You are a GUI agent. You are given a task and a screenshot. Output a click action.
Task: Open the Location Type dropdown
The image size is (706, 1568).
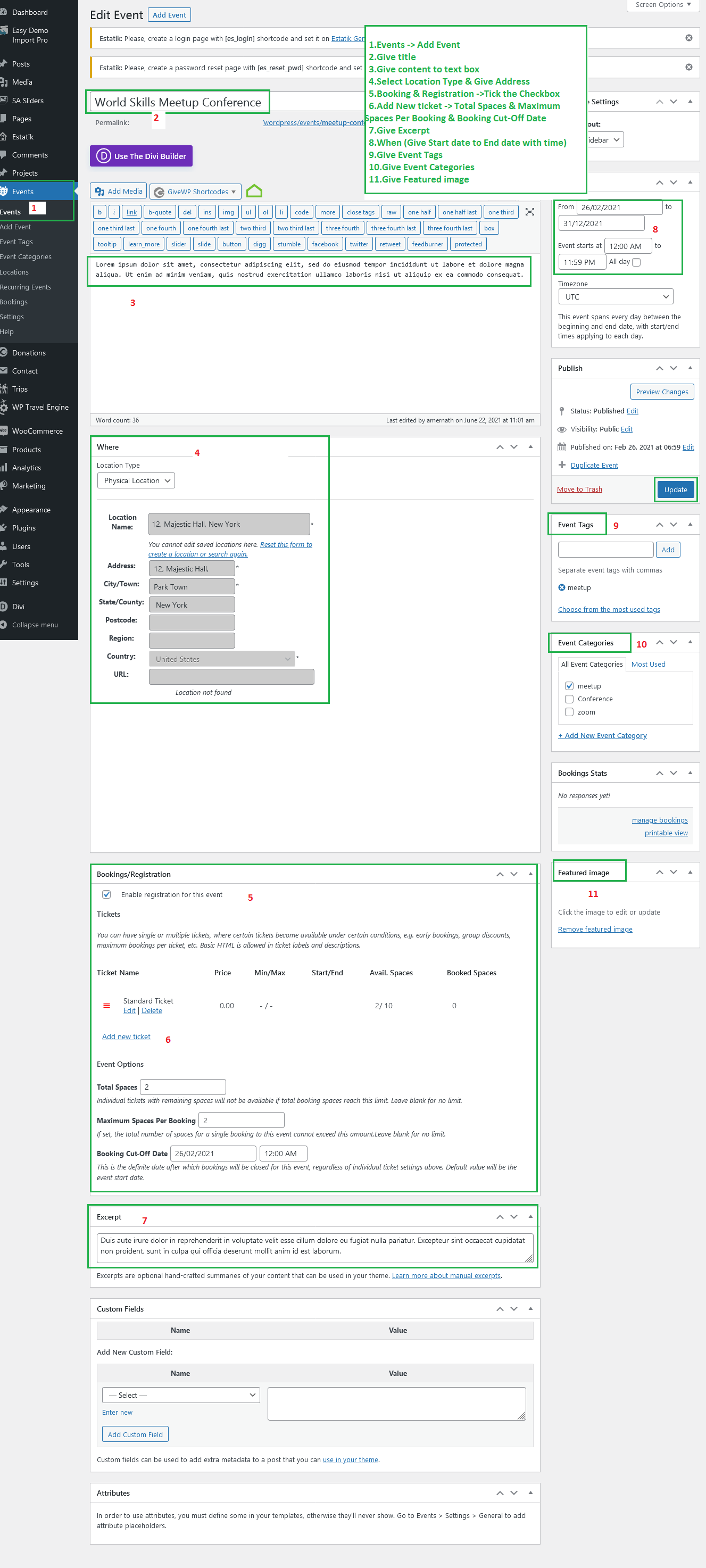pyautogui.click(x=136, y=480)
